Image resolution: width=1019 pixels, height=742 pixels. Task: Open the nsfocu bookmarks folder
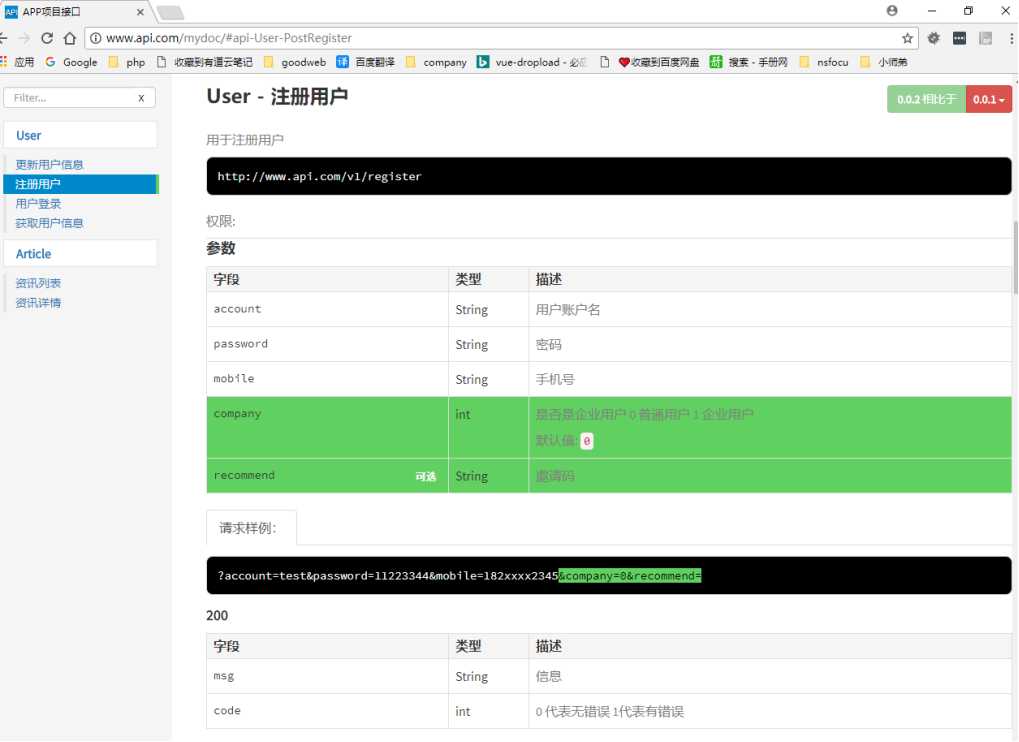(x=824, y=62)
